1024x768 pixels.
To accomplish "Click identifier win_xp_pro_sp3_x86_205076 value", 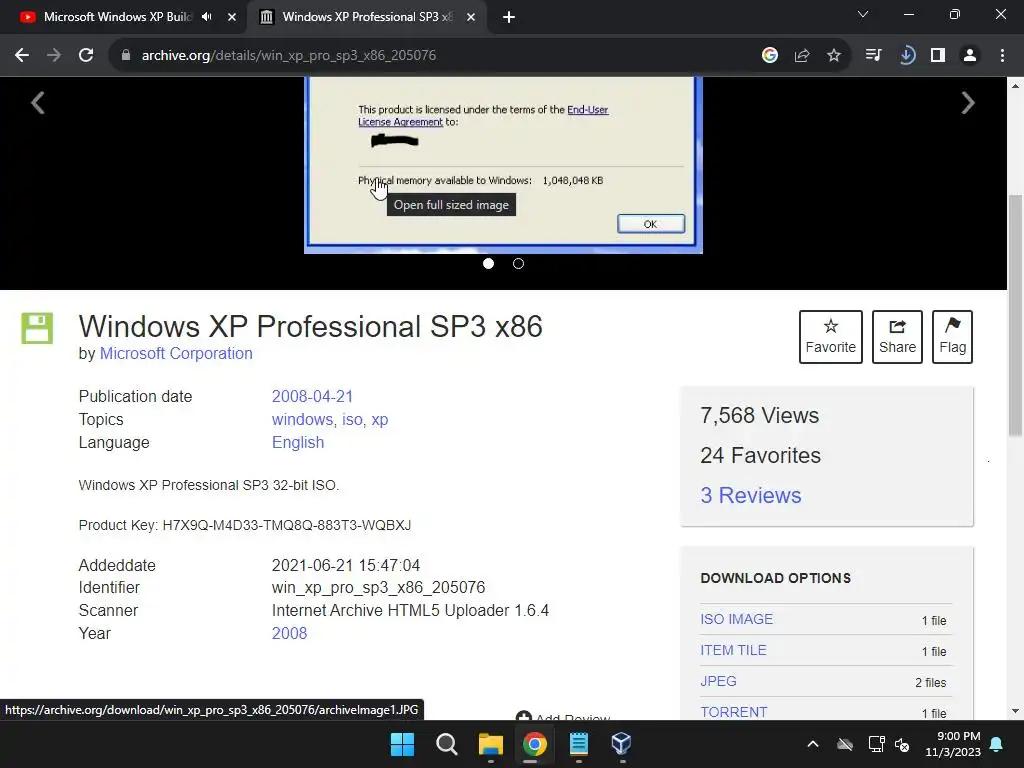I will [378, 588].
